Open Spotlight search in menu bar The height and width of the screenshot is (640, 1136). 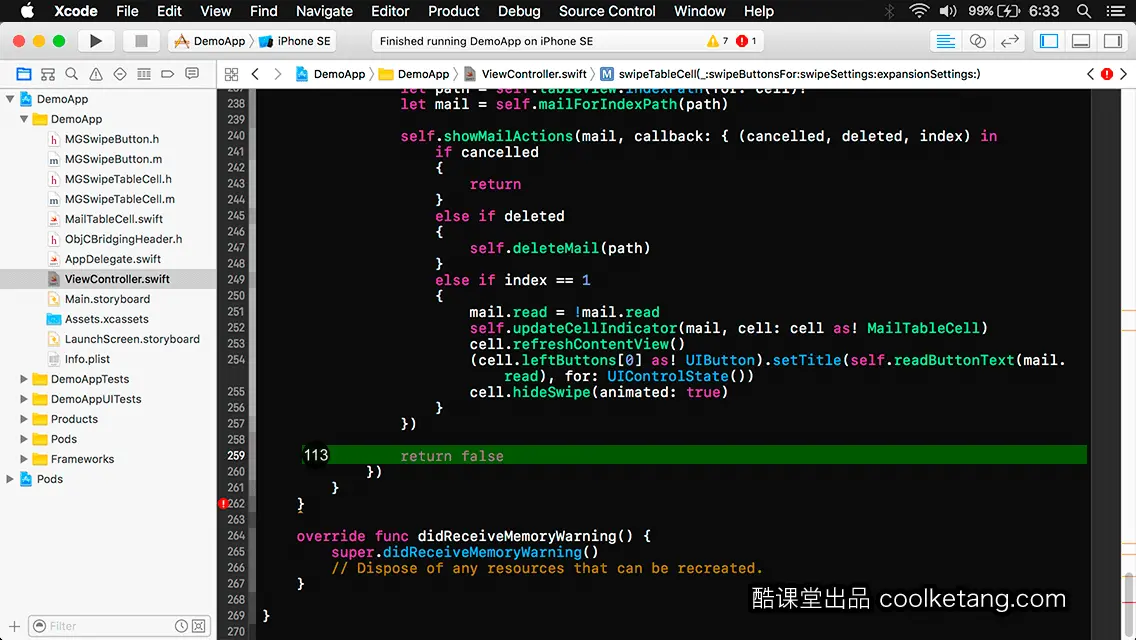(x=1084, y=11)
